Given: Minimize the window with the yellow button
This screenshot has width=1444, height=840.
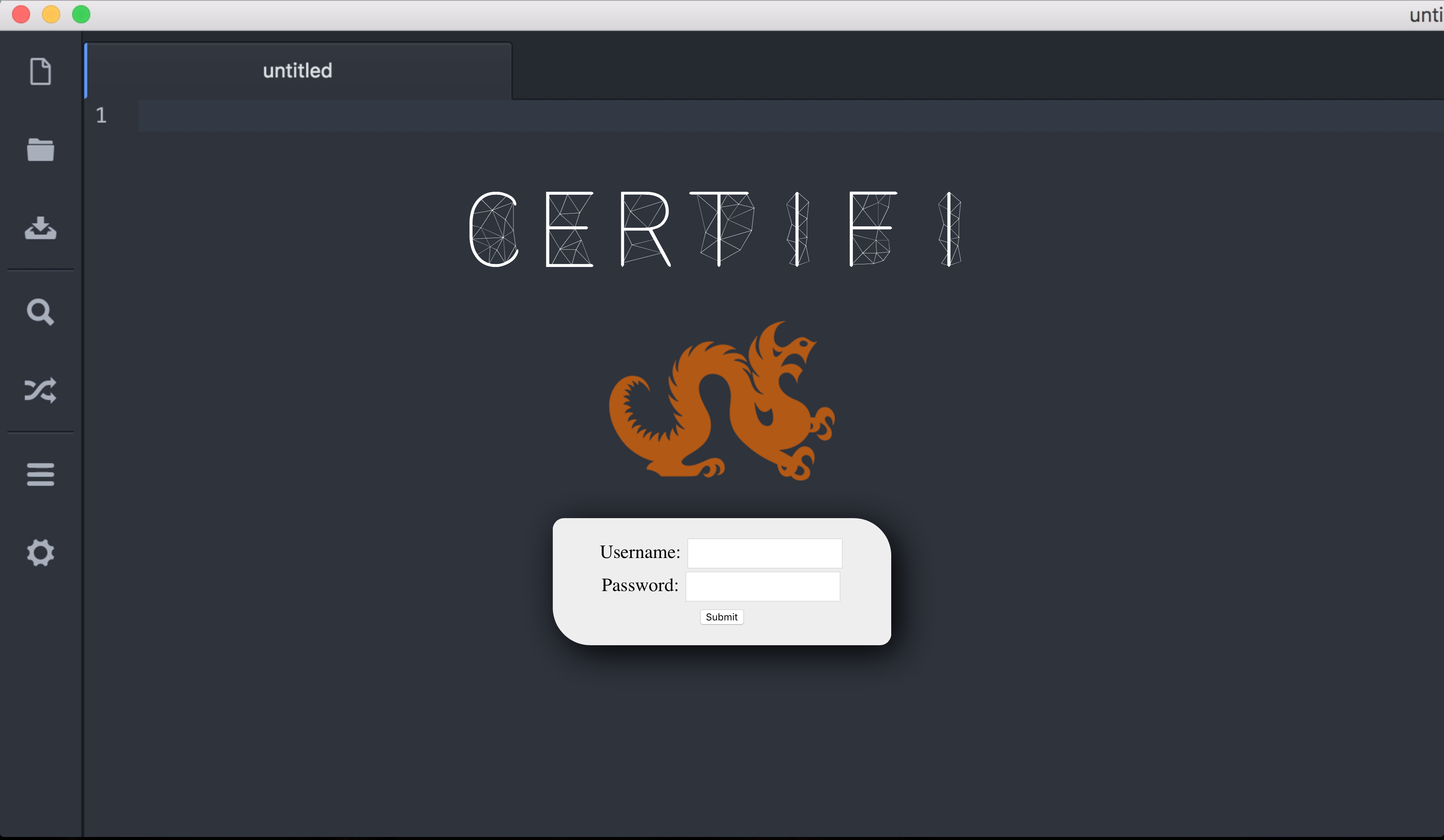Looking at the screenshot, I should point(51,14).
